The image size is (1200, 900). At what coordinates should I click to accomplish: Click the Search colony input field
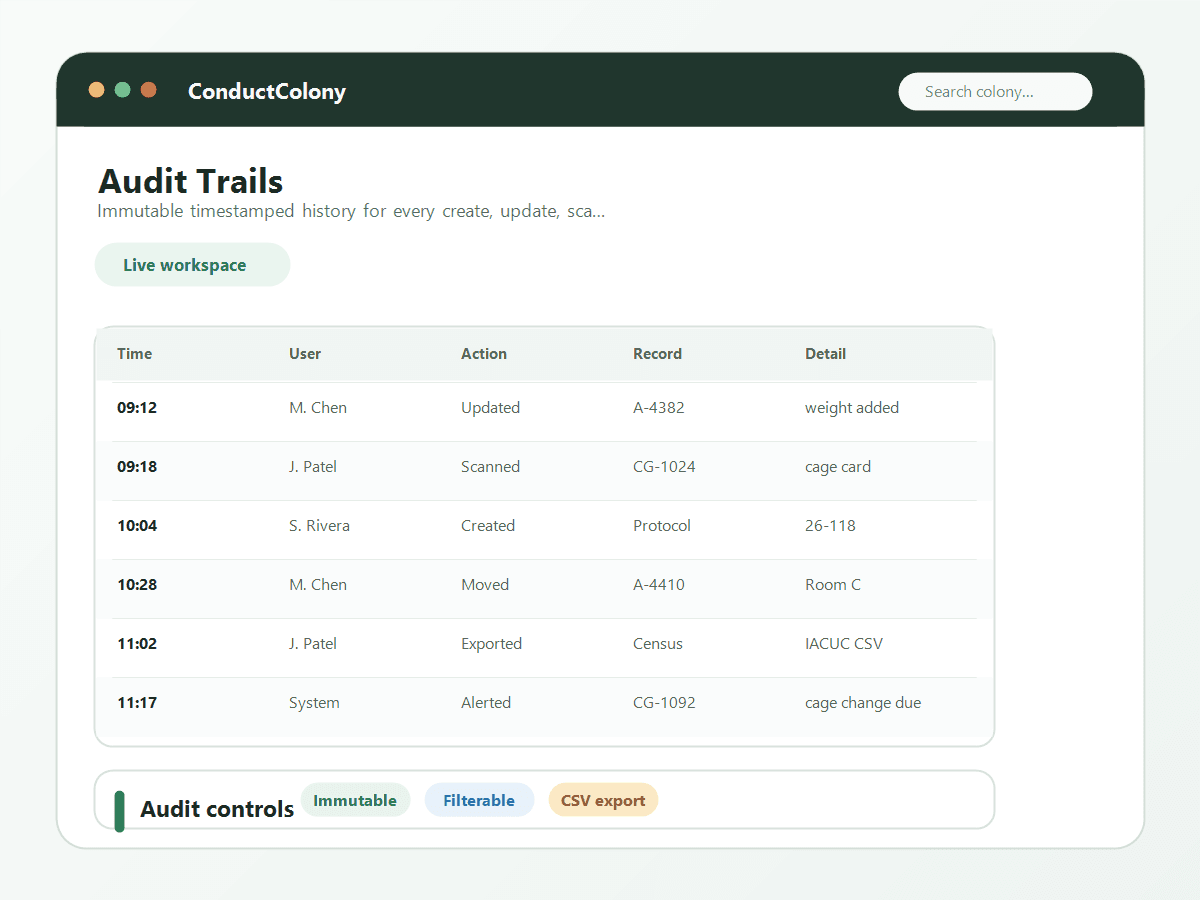(x=995, y=91)
